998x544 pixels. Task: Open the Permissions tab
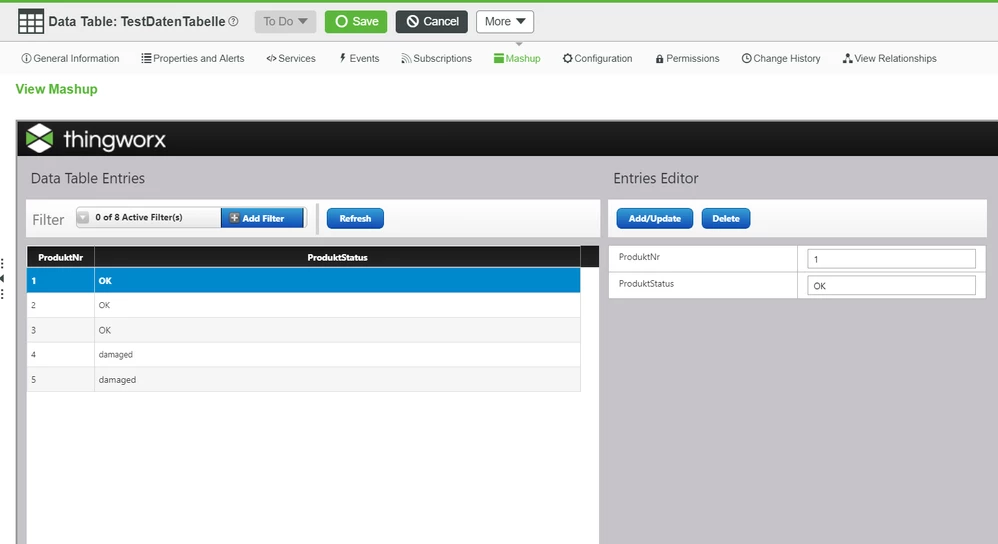pyautogui.click(x=687, y=59)
